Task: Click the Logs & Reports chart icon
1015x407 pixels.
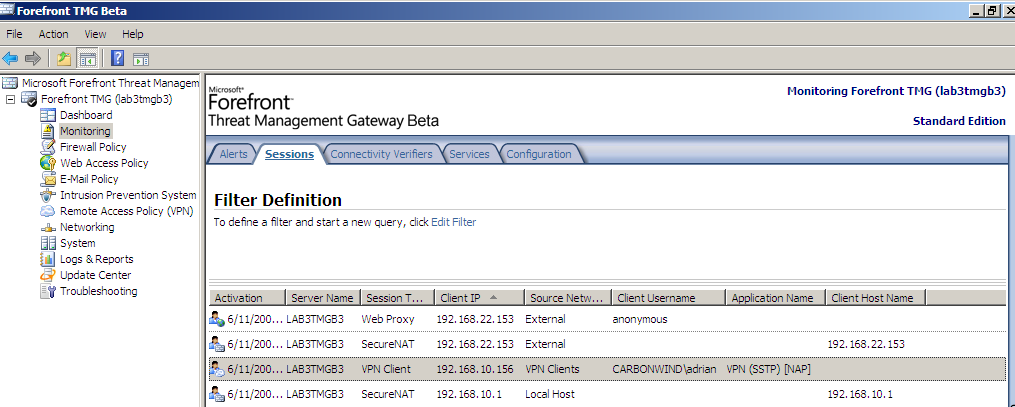Action: point(49,259)
